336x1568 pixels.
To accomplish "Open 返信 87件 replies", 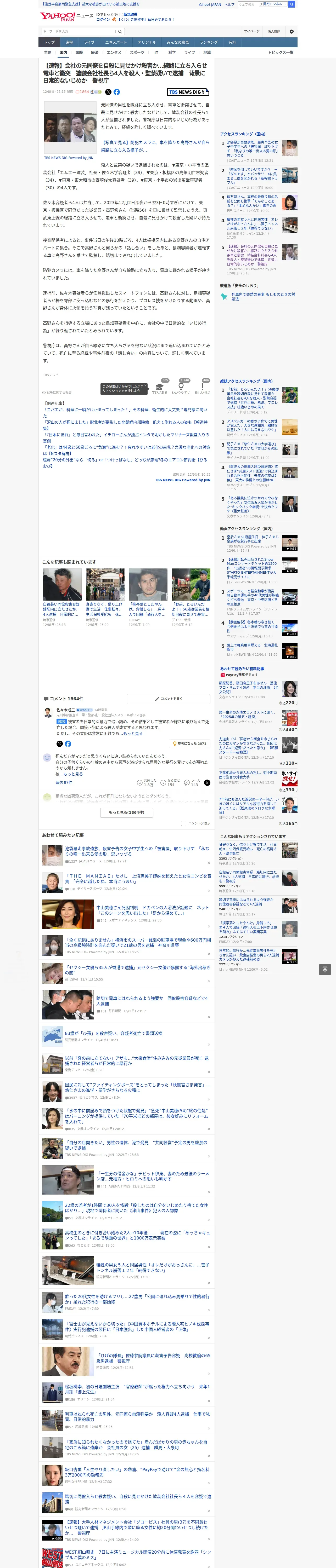I will [x=63, y=782].
